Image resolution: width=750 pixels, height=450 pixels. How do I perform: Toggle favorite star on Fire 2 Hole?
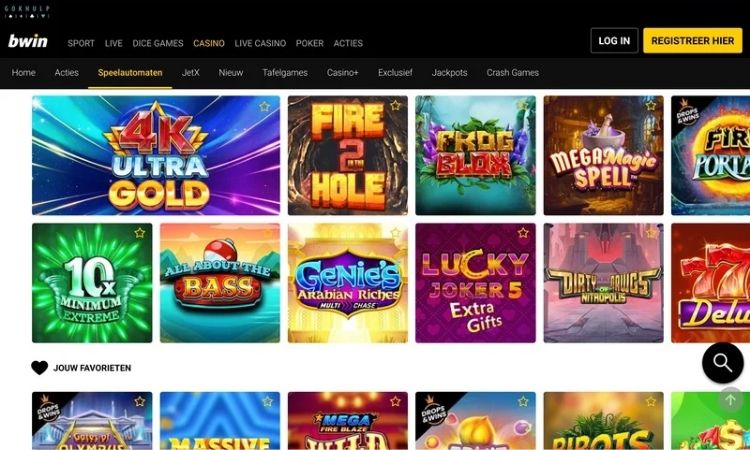(395, 105)
